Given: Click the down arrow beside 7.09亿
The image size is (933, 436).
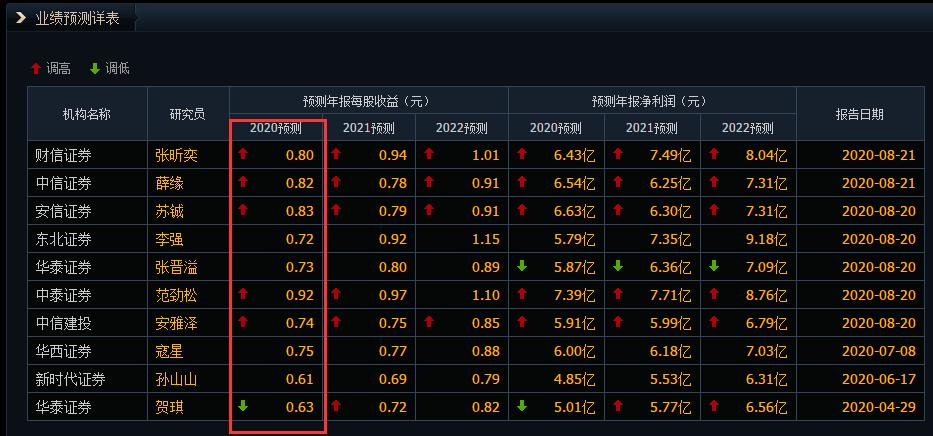Looking at the screenshot, I should [x=714, y=266].
